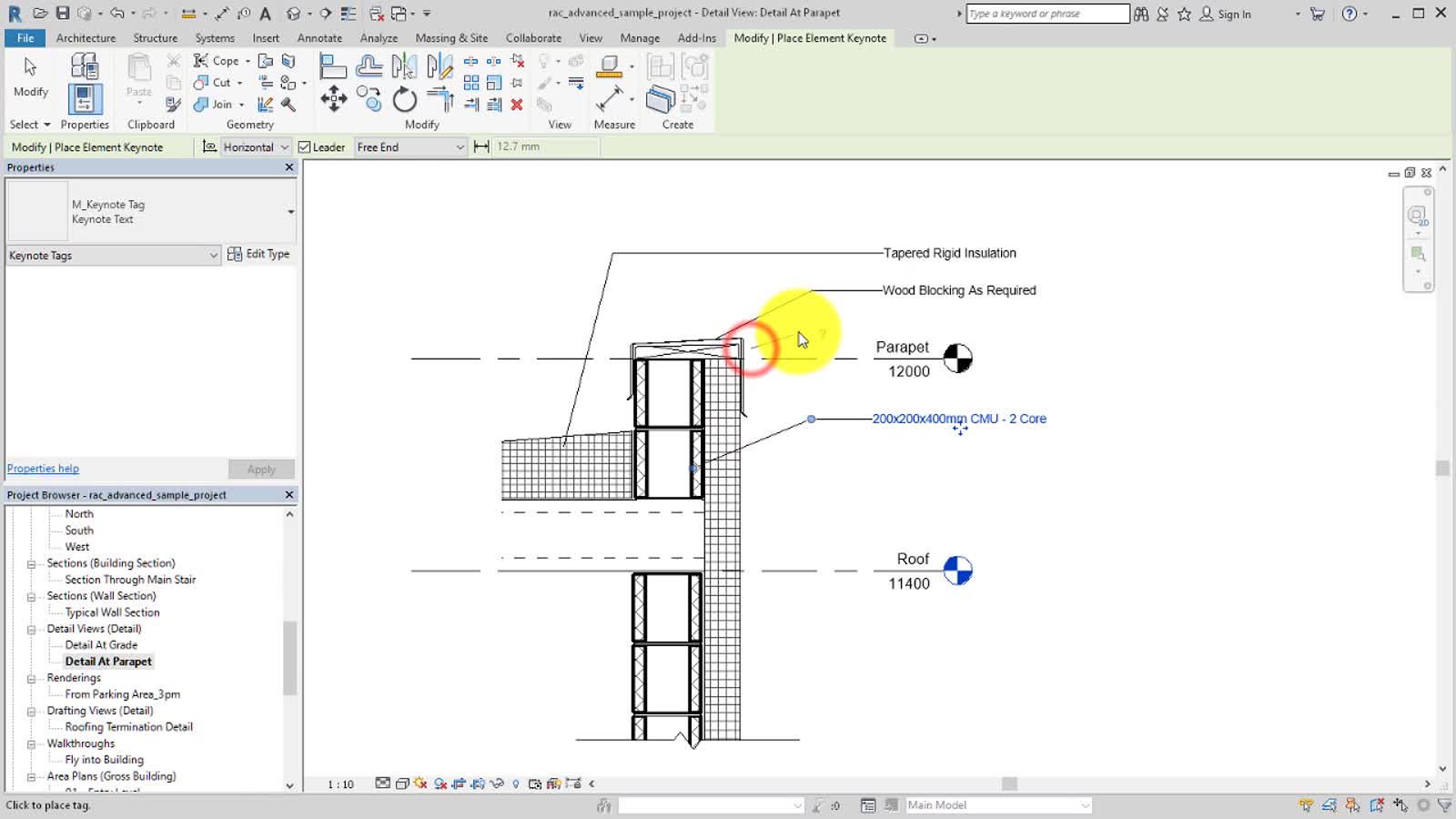Uncheck the Leader checkbox

[305, 147]
